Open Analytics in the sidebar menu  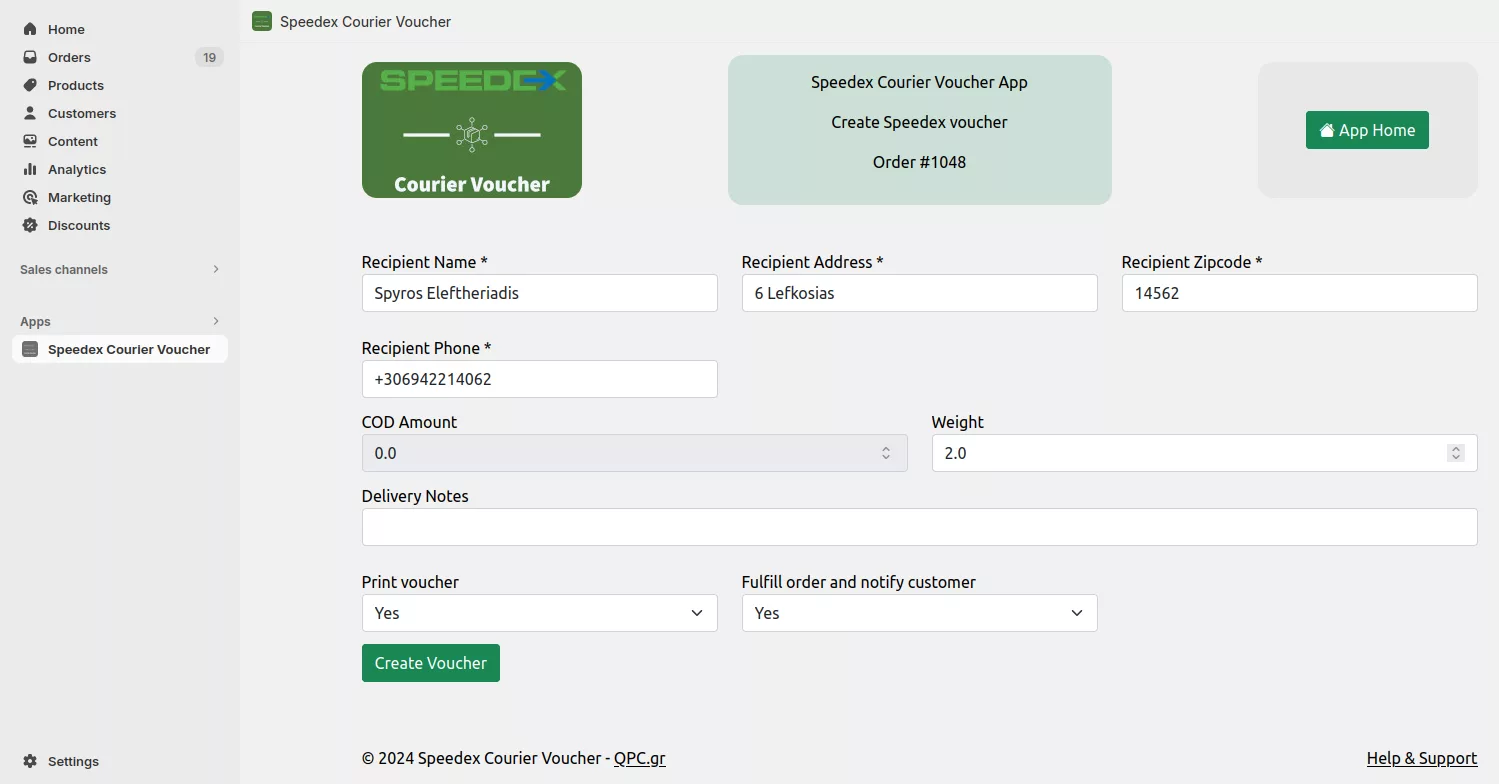[77, 169]
